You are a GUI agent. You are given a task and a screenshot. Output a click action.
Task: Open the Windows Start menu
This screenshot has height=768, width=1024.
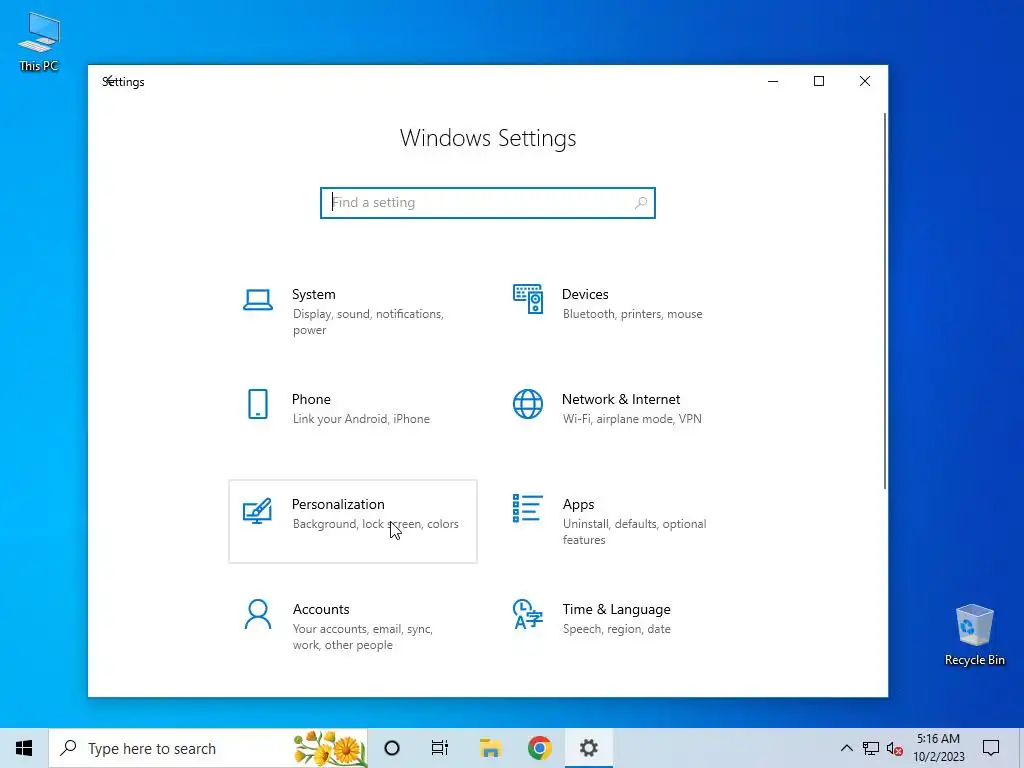tap(24, 748)
